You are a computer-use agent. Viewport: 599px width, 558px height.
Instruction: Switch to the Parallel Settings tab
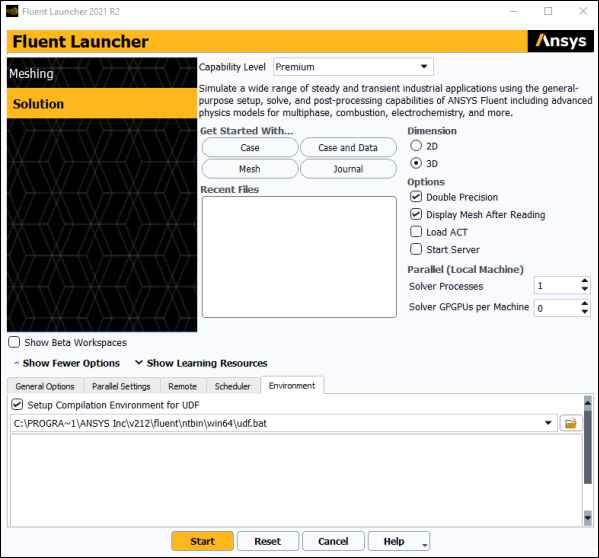click(x=121, y=386)
